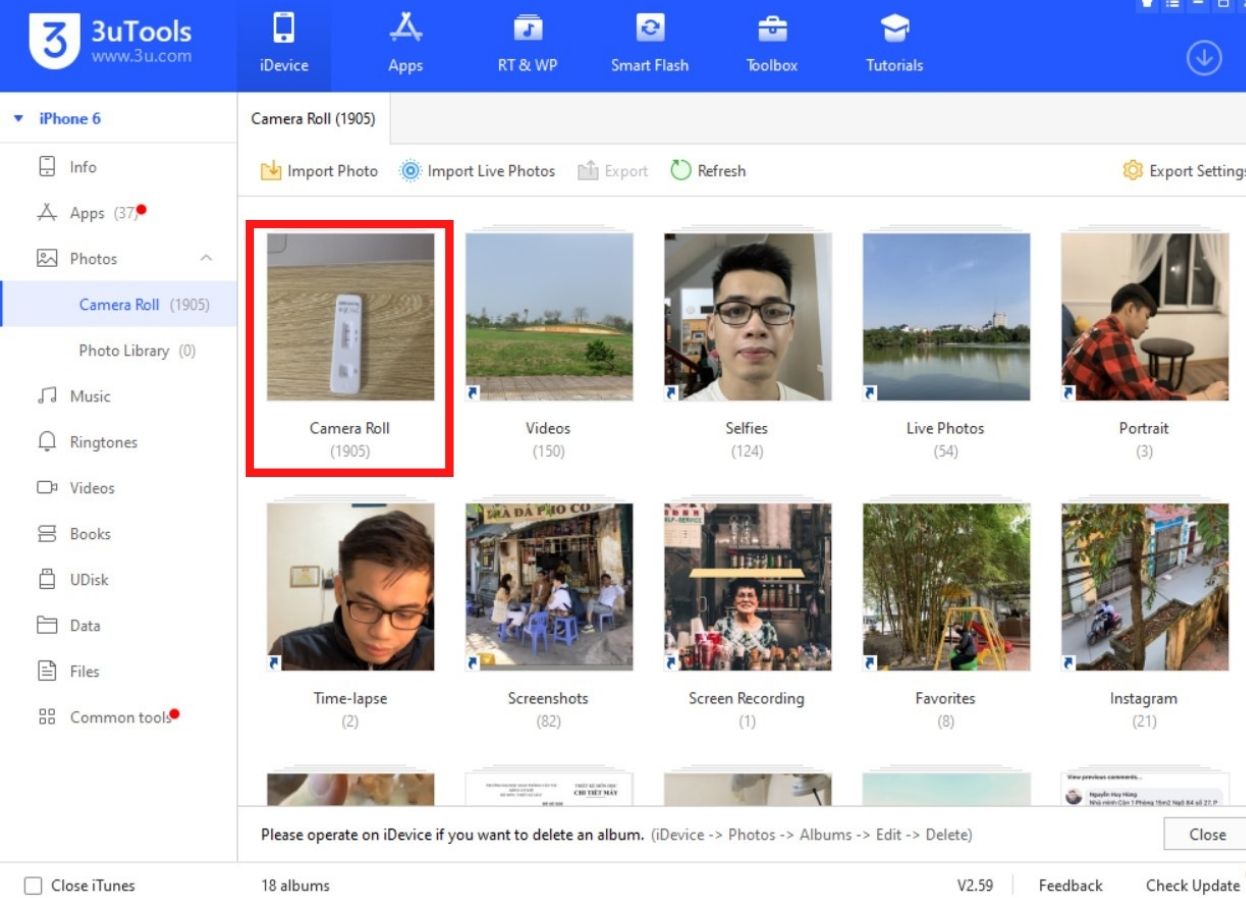Open Videos in sidebar
The height and width of the screenshot is (898, 1246).
[x=118, y=488]
